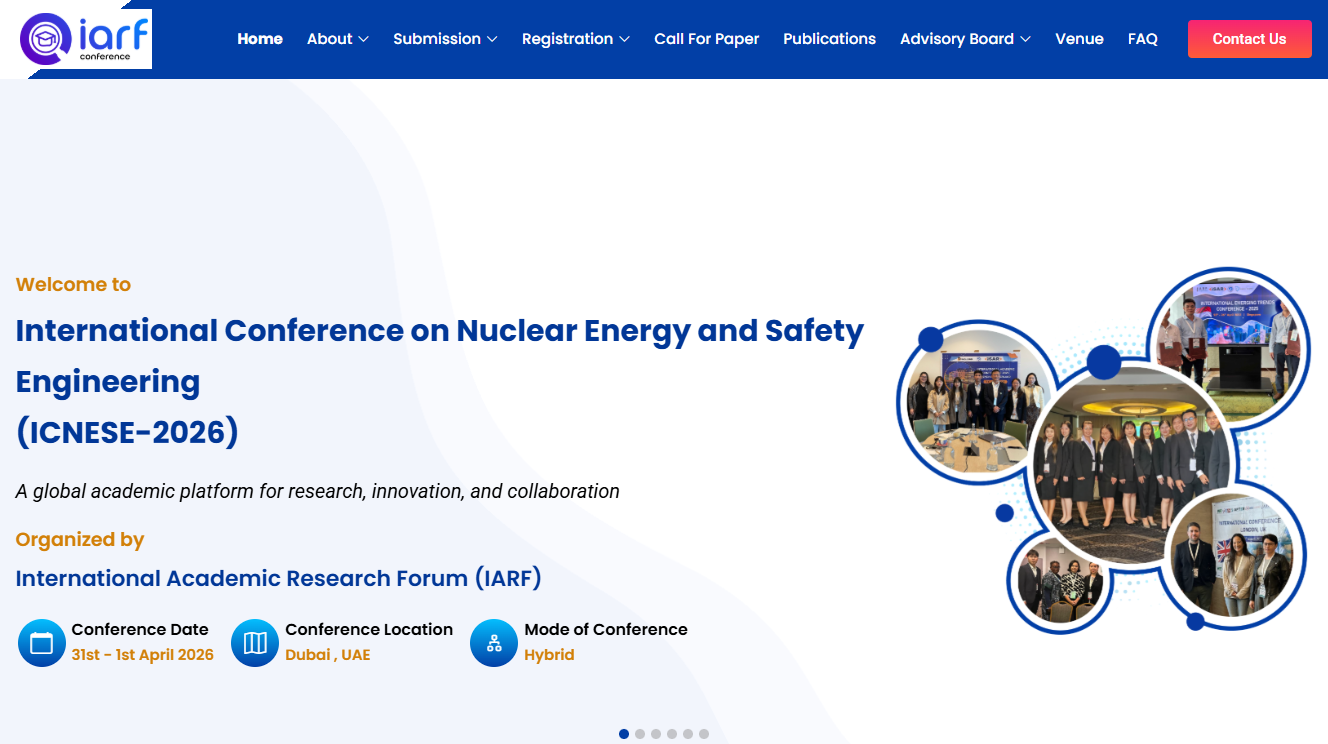
Task: Go to the Home page
Action: (x=260, y=39)
